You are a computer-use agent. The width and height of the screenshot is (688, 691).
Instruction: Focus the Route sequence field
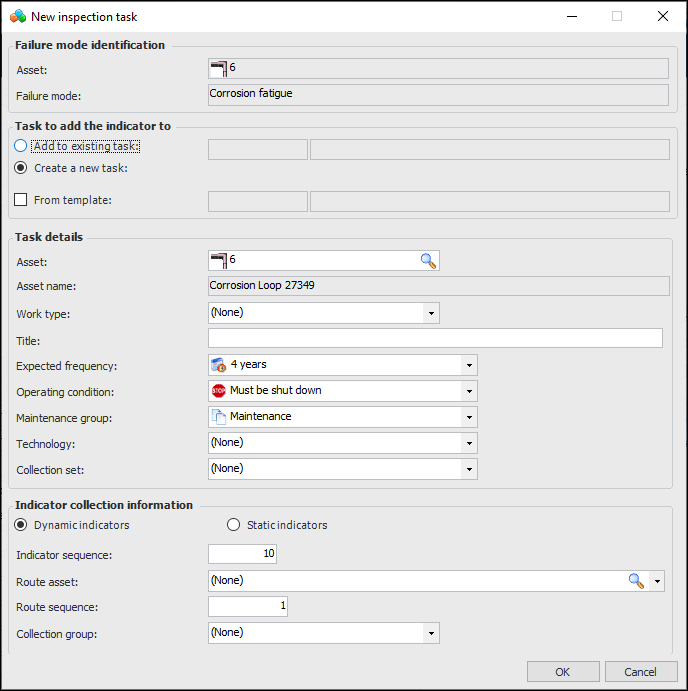[248, 606]
